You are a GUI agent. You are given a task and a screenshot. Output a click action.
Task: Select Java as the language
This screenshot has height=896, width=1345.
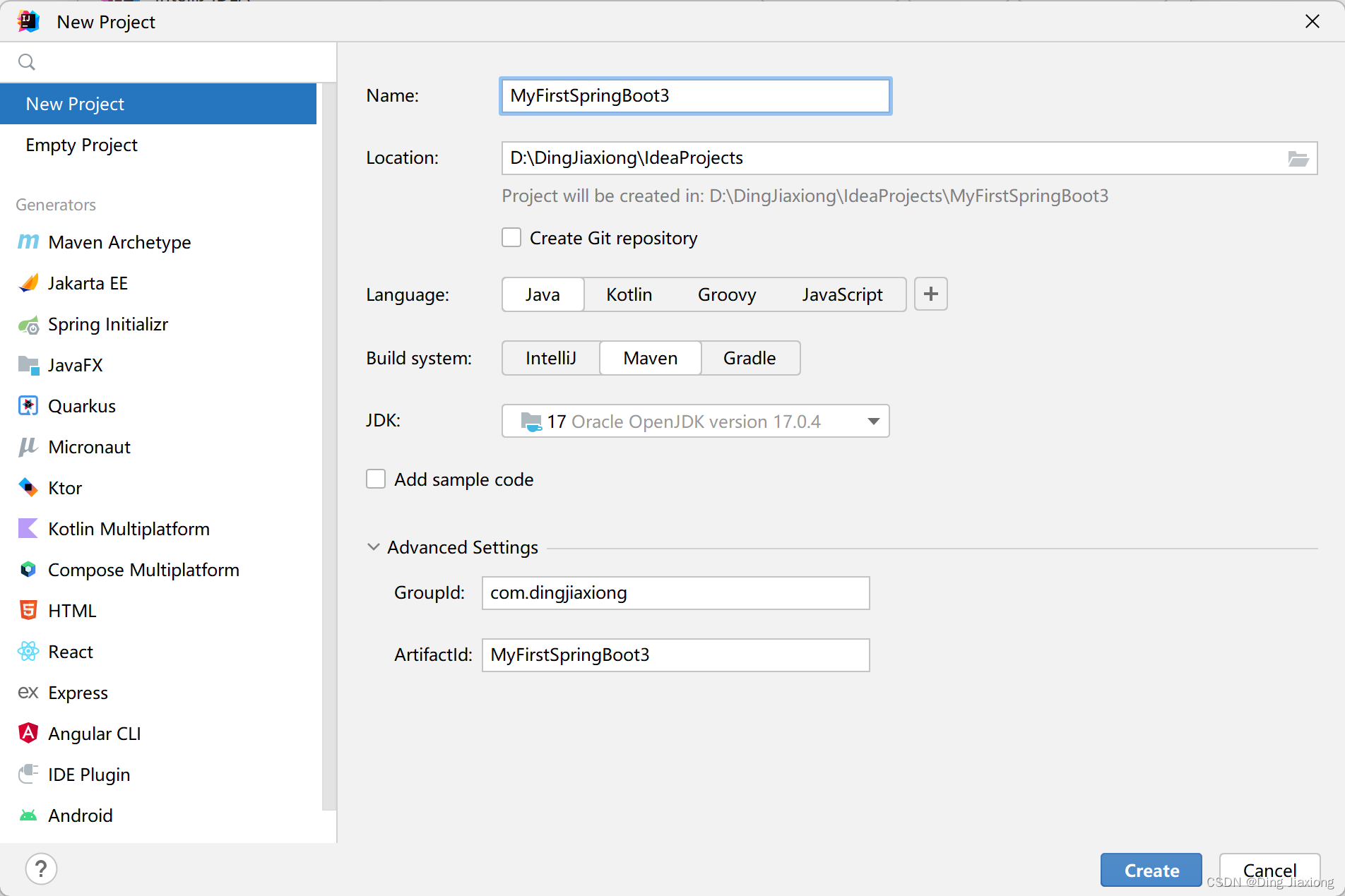543,294
